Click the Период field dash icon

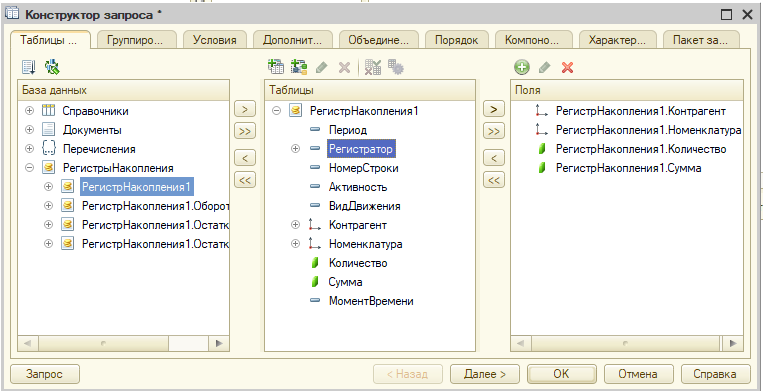(x=315, y=130)
